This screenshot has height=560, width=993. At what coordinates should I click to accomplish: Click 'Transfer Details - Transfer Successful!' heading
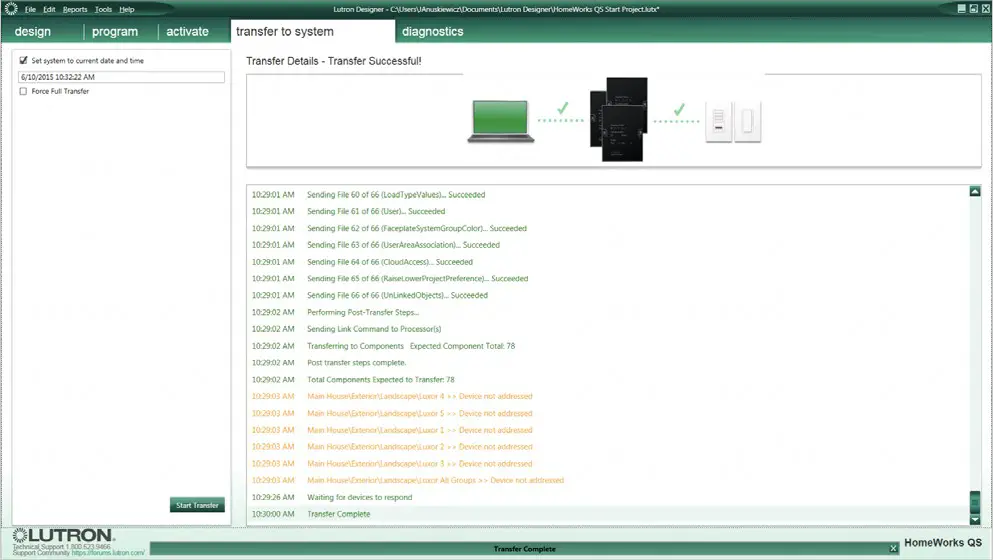(x=334, y=61)
